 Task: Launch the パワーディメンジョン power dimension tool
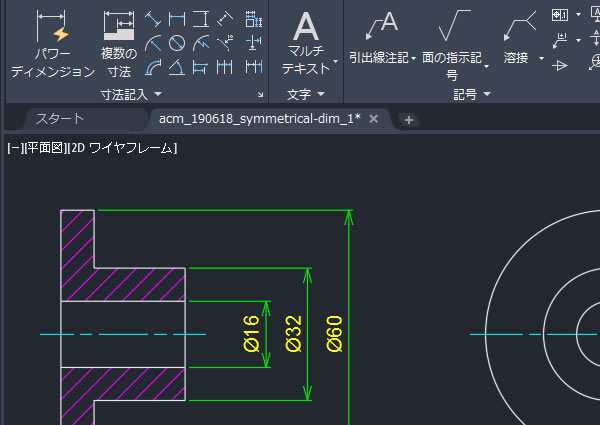pos(52,44)
